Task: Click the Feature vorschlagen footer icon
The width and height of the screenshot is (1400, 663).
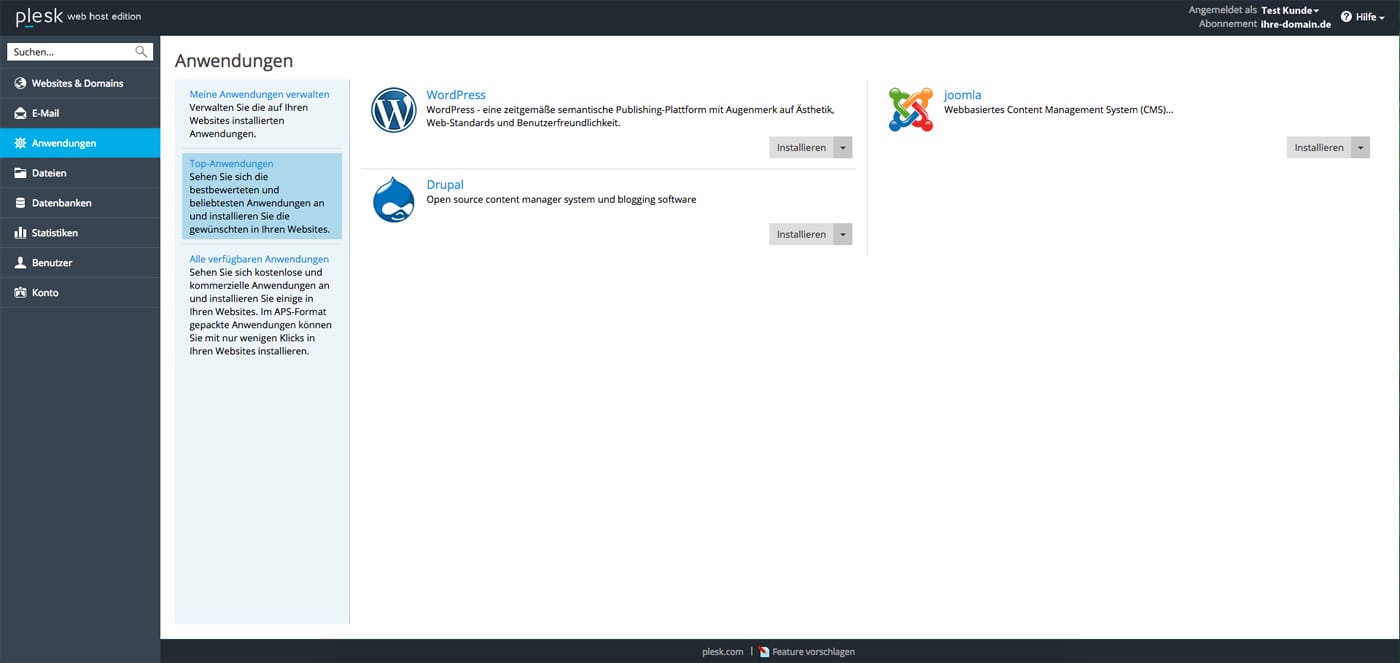Action: [x=764, y=651]
